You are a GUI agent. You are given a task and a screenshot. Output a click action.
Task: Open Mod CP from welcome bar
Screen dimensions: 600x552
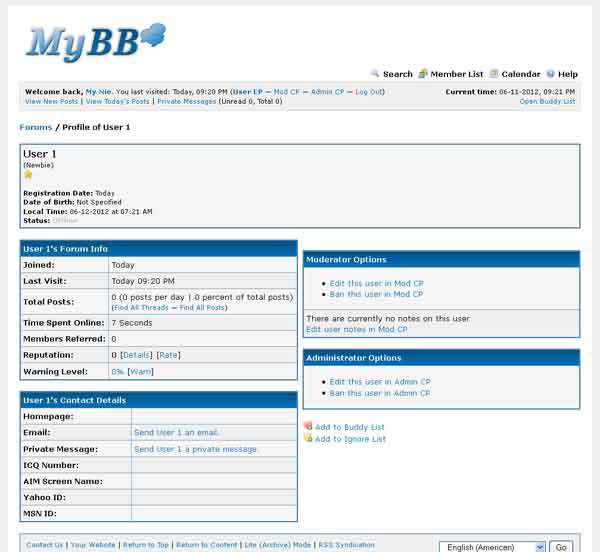pos(288,92)
